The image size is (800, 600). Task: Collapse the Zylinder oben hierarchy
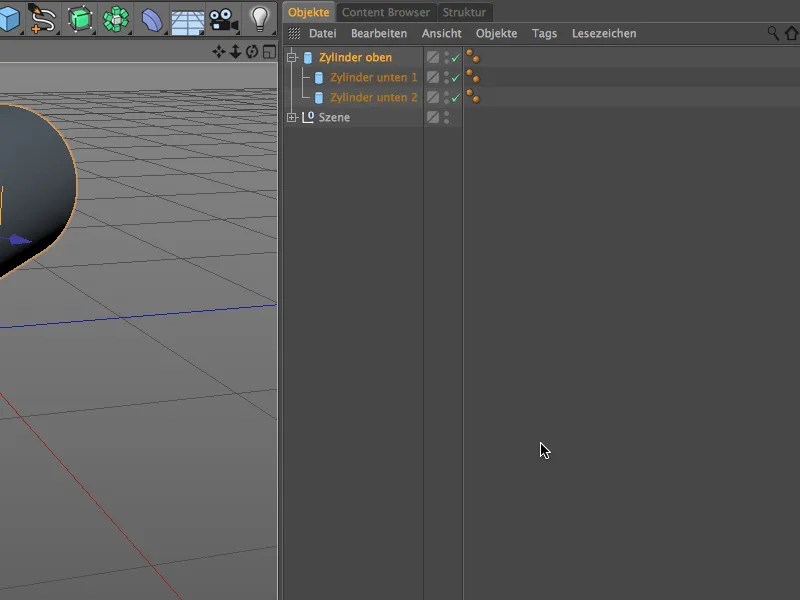point(292,57)
